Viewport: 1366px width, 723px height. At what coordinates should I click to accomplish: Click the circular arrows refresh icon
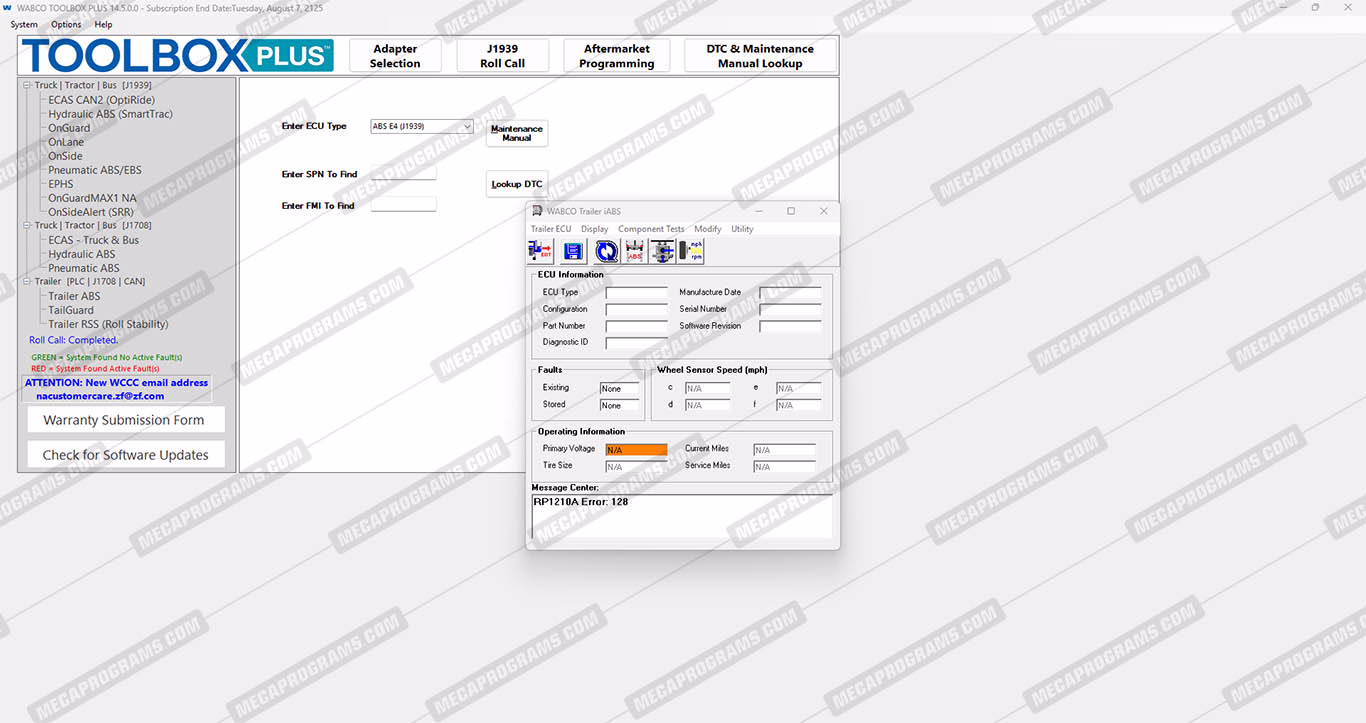point(607,251)
